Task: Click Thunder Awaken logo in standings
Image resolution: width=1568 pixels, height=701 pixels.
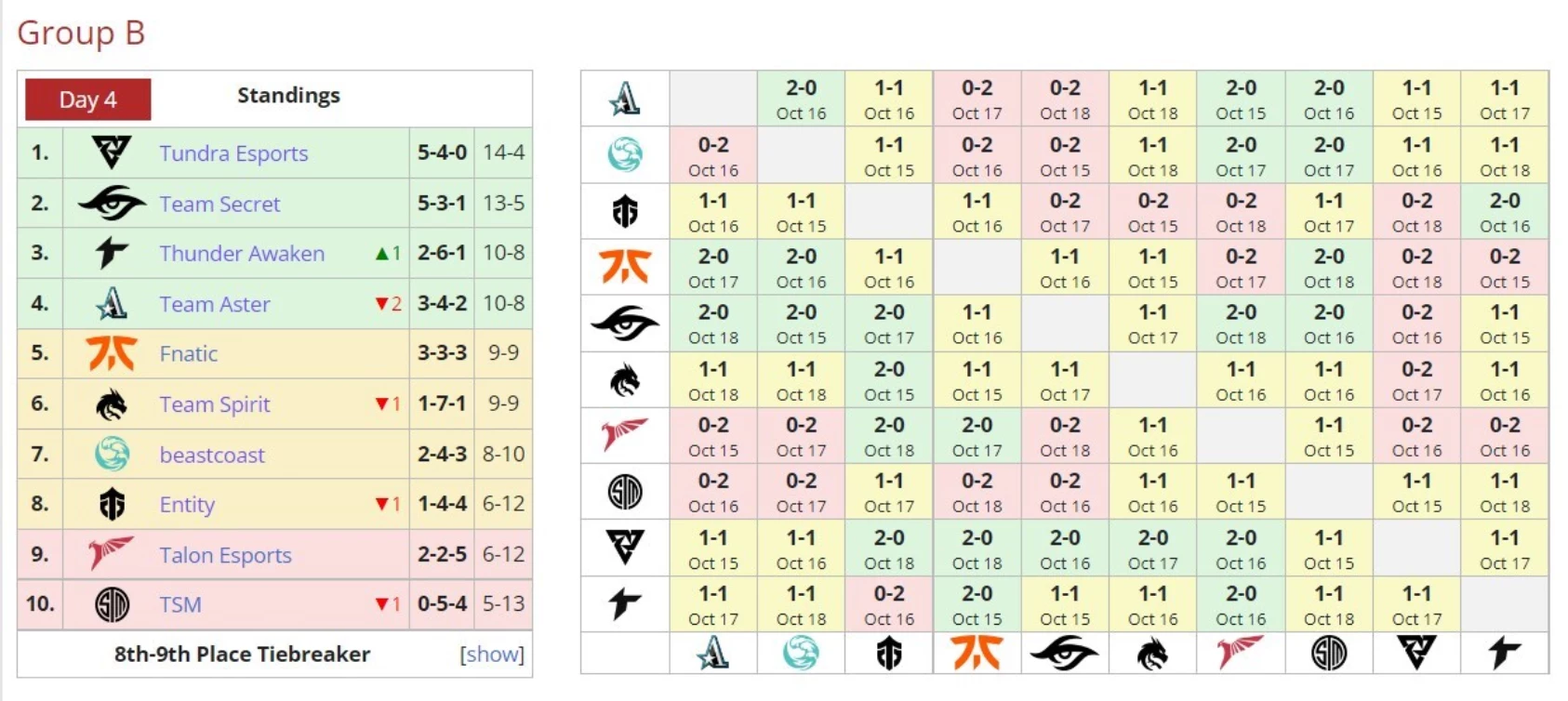Action: click(x=112, y=253)
